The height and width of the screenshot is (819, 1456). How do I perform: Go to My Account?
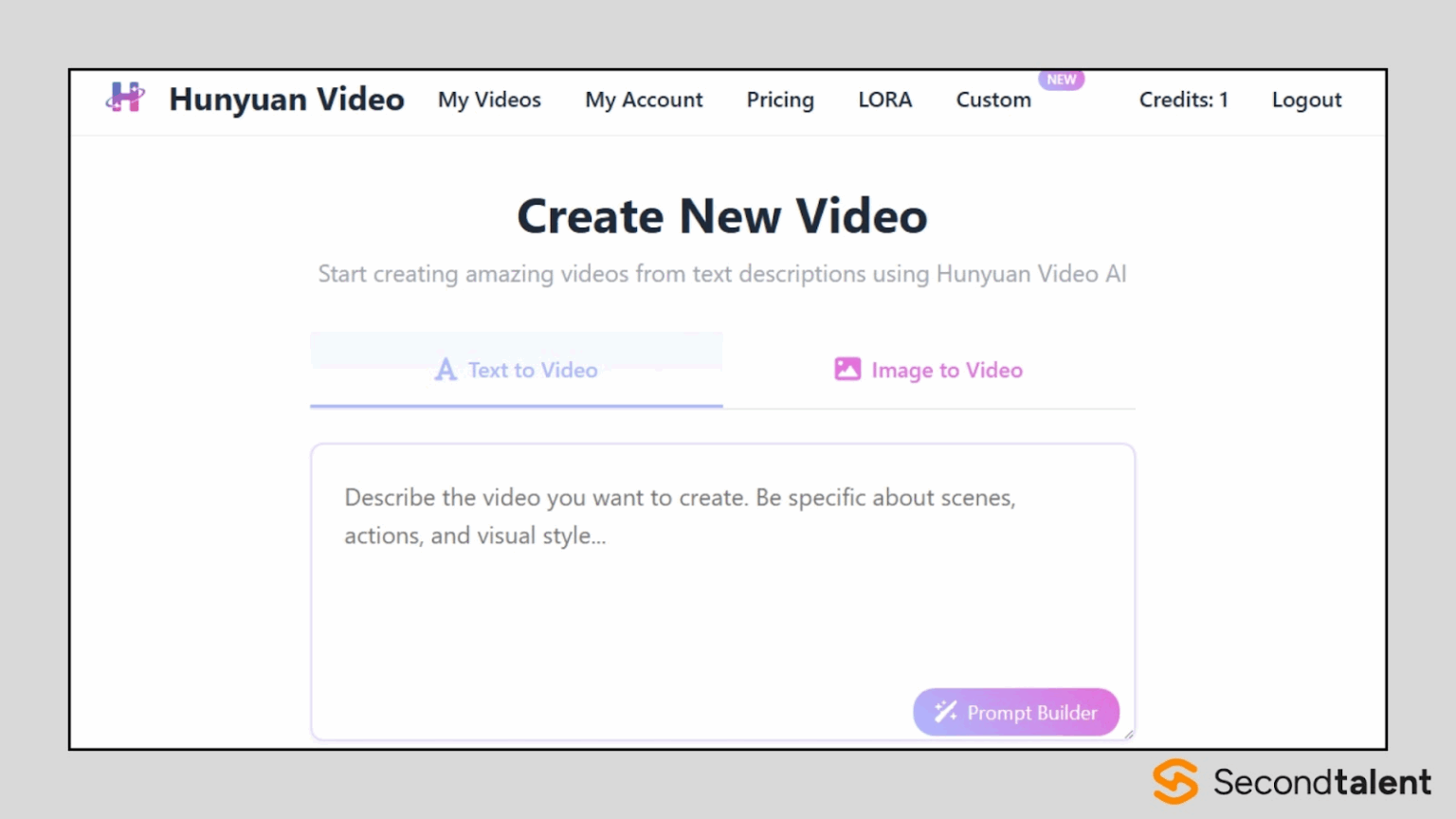pyautogui.click(x=644, y=100)
